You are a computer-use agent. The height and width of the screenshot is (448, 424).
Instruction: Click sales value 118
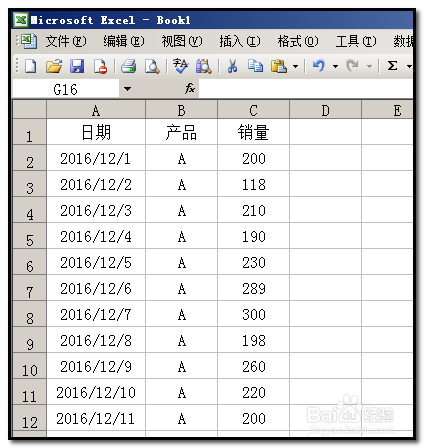[x=253, y=184]
